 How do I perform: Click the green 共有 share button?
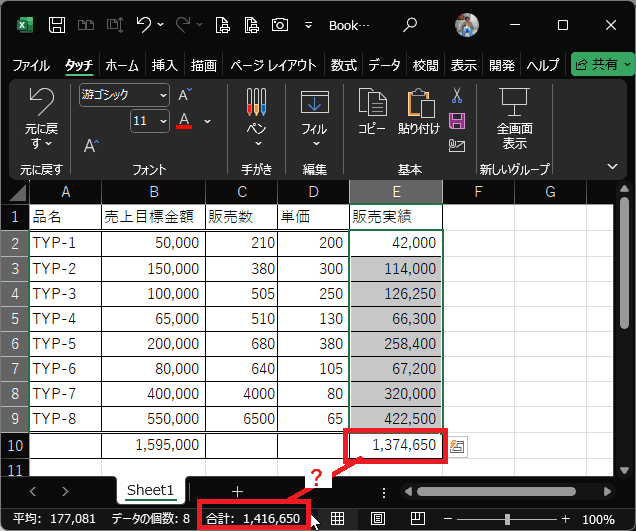pyautogui.click(x=601, y=65)
